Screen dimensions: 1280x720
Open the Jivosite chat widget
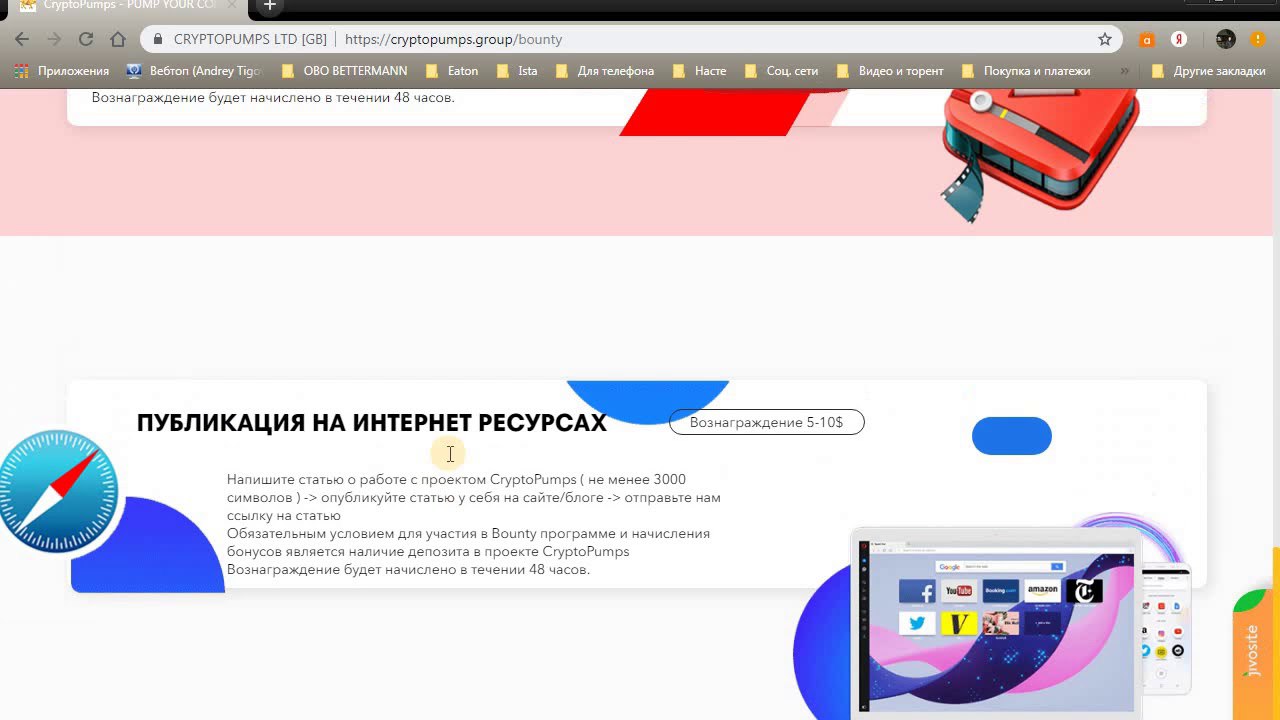pyautogui.click(x=1254, y=653)
